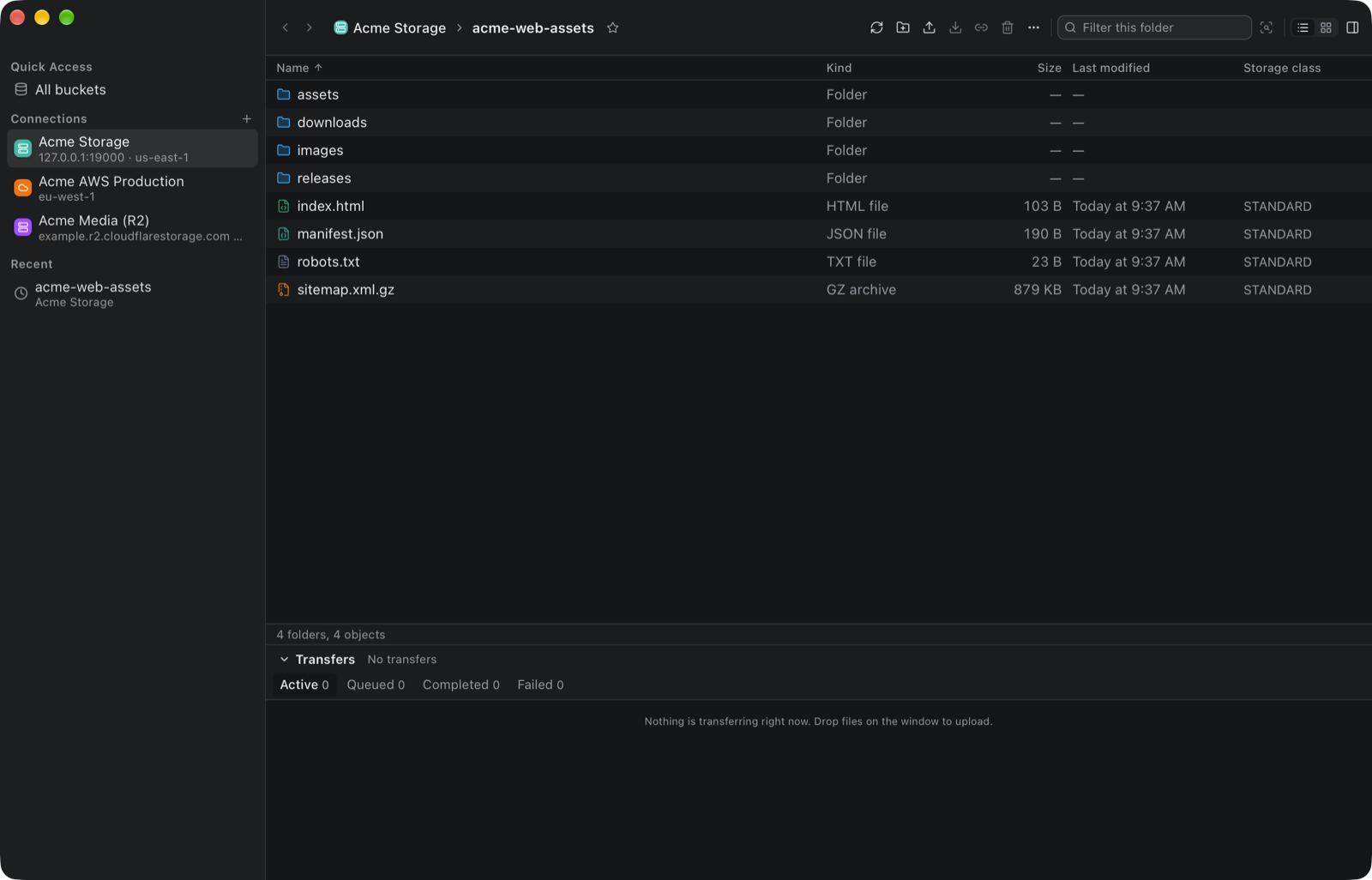Click the upload icon in toolbar
1372x880 pixels.
pyautogui.click(x=929, y=27)
